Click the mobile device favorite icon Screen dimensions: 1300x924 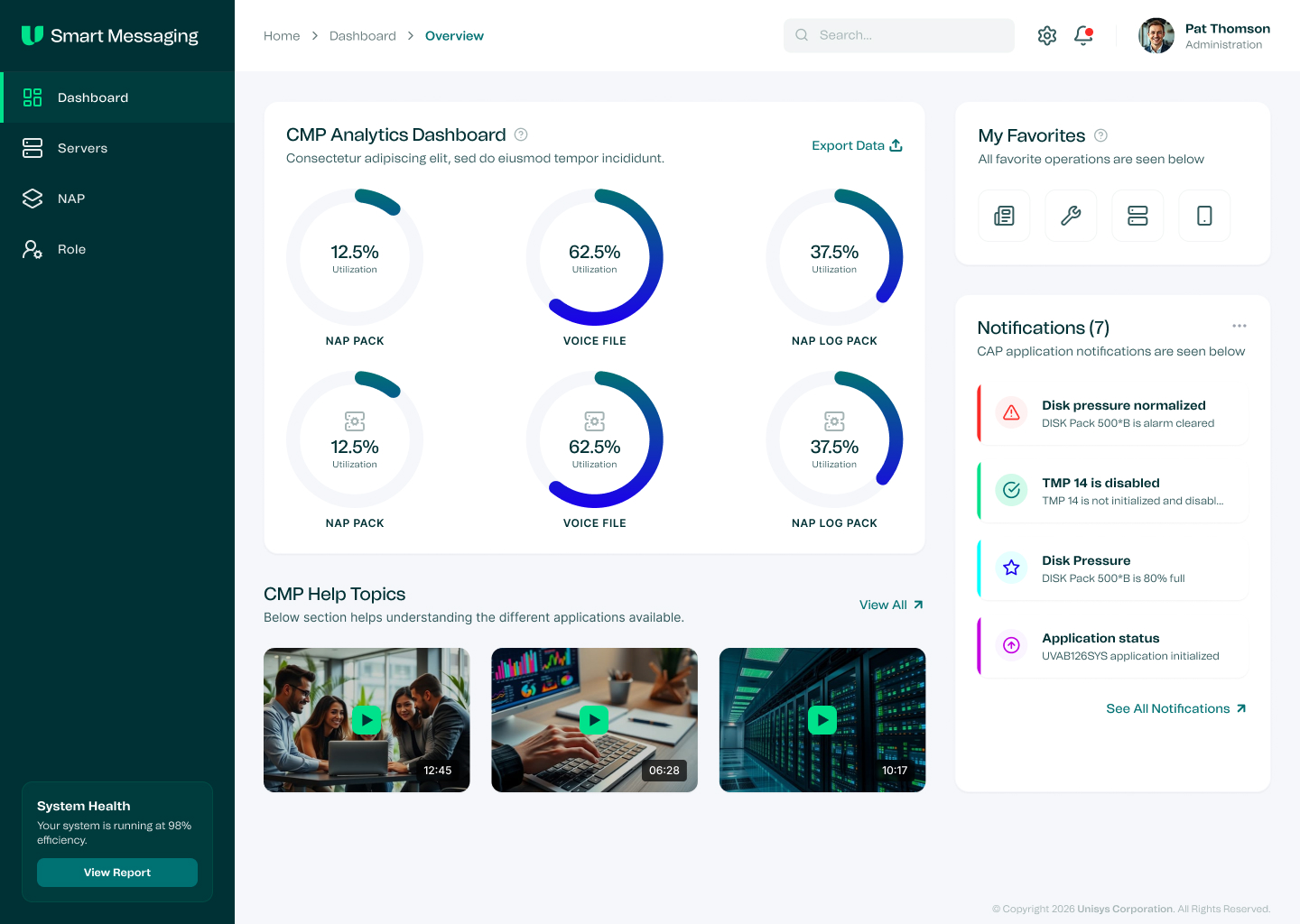(x=1204, y=216)
